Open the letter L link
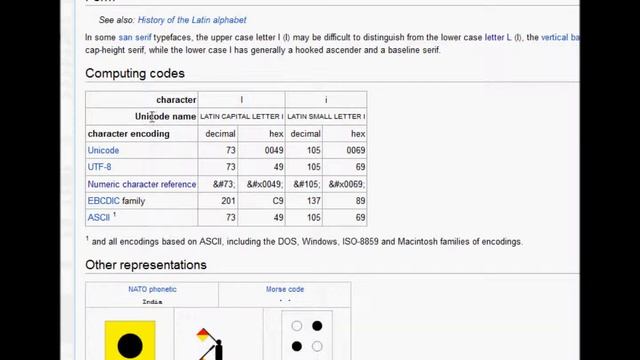This screenshot has height=360, width=640. tap(498, 38)
